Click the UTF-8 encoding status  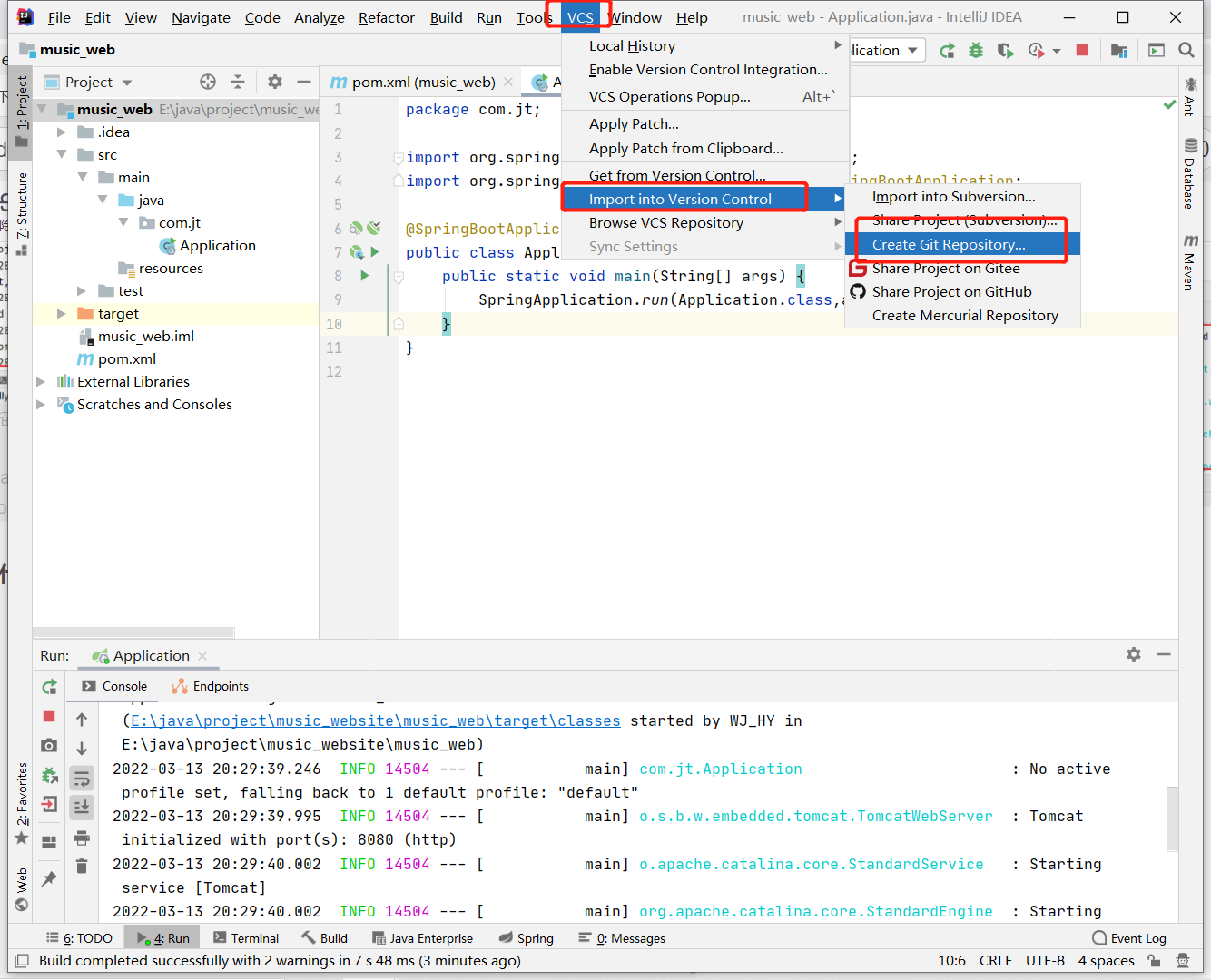coord(1045,960)
